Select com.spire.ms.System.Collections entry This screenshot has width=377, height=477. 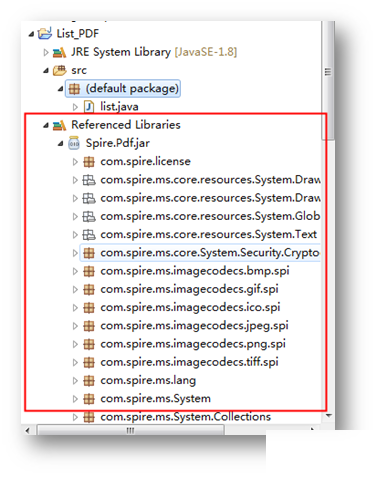[x=186, y=417]
